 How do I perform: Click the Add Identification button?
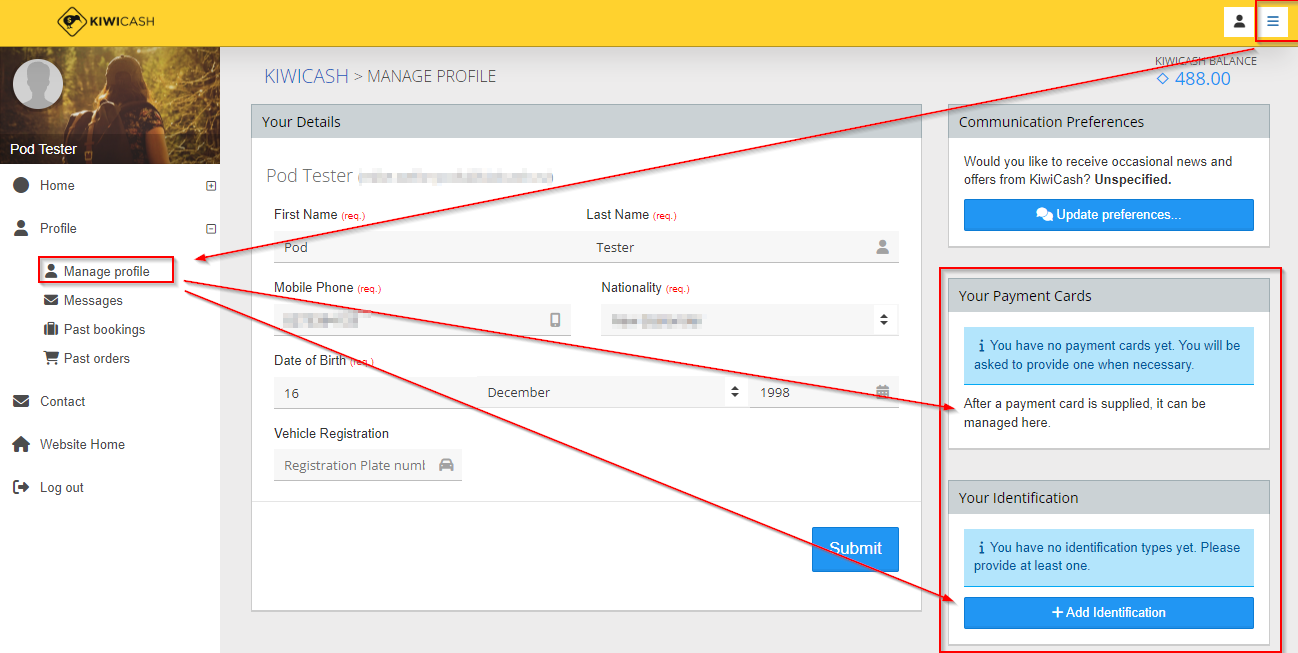coord(1108,613)
